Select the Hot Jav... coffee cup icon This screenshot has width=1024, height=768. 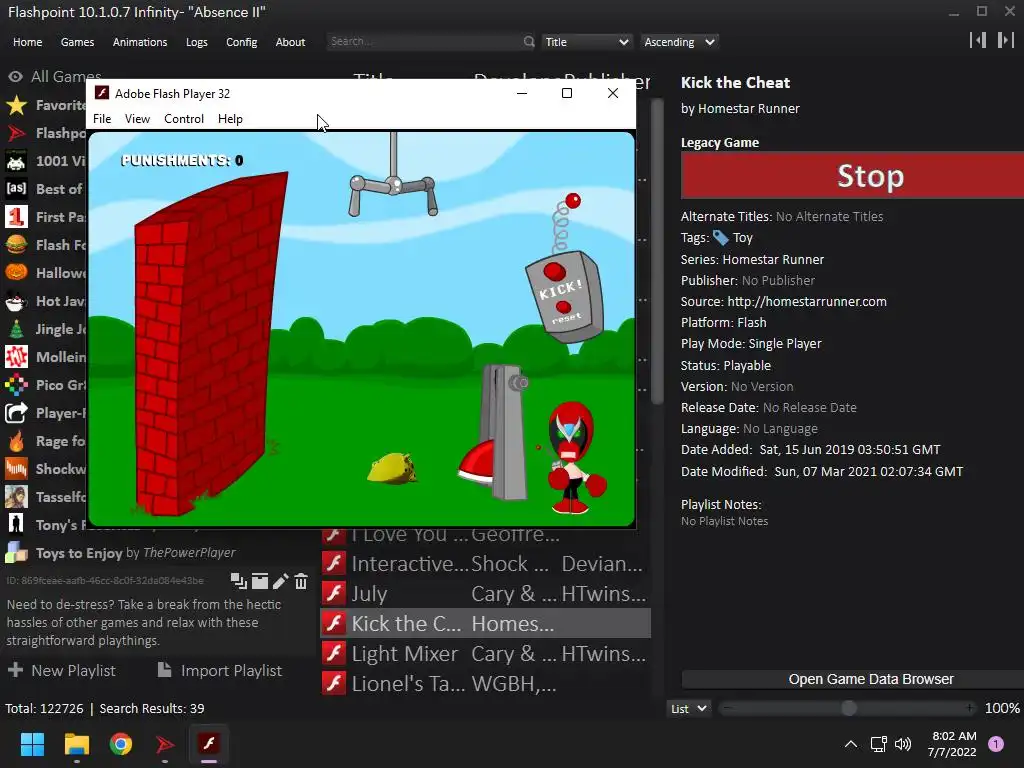(16, 301)
